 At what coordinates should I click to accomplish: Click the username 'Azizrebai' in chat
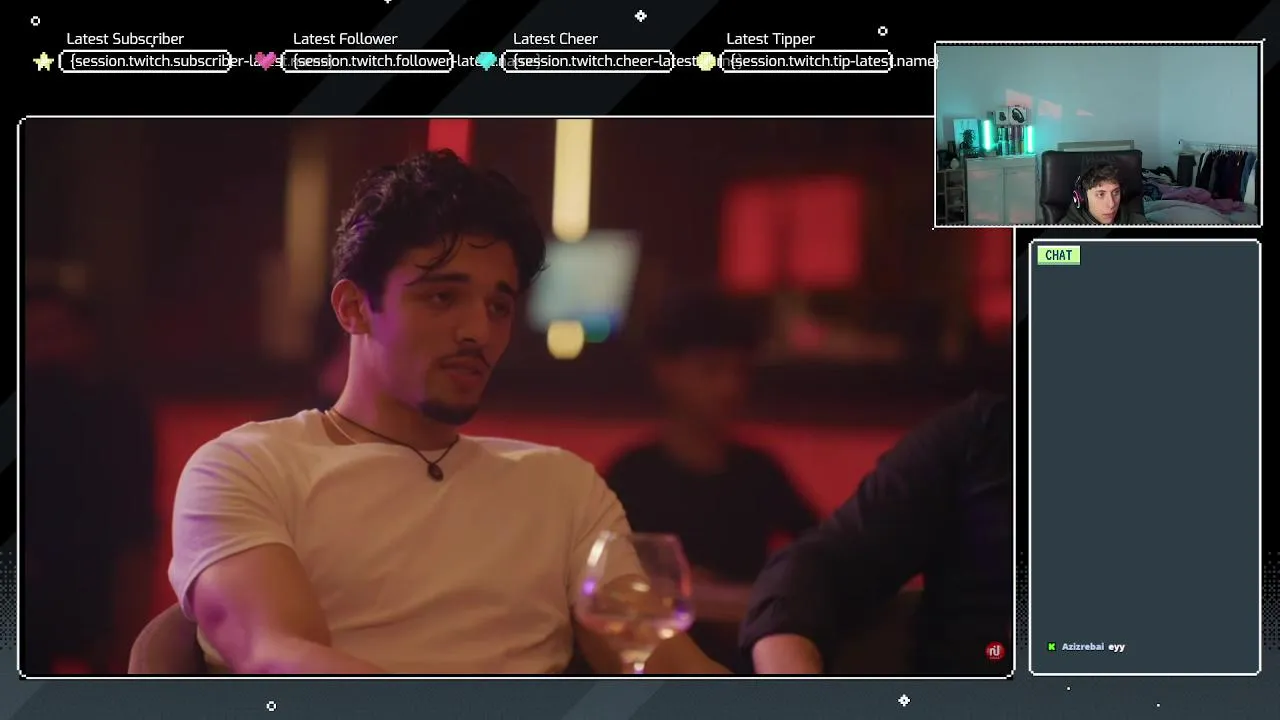coord(1083,647)
